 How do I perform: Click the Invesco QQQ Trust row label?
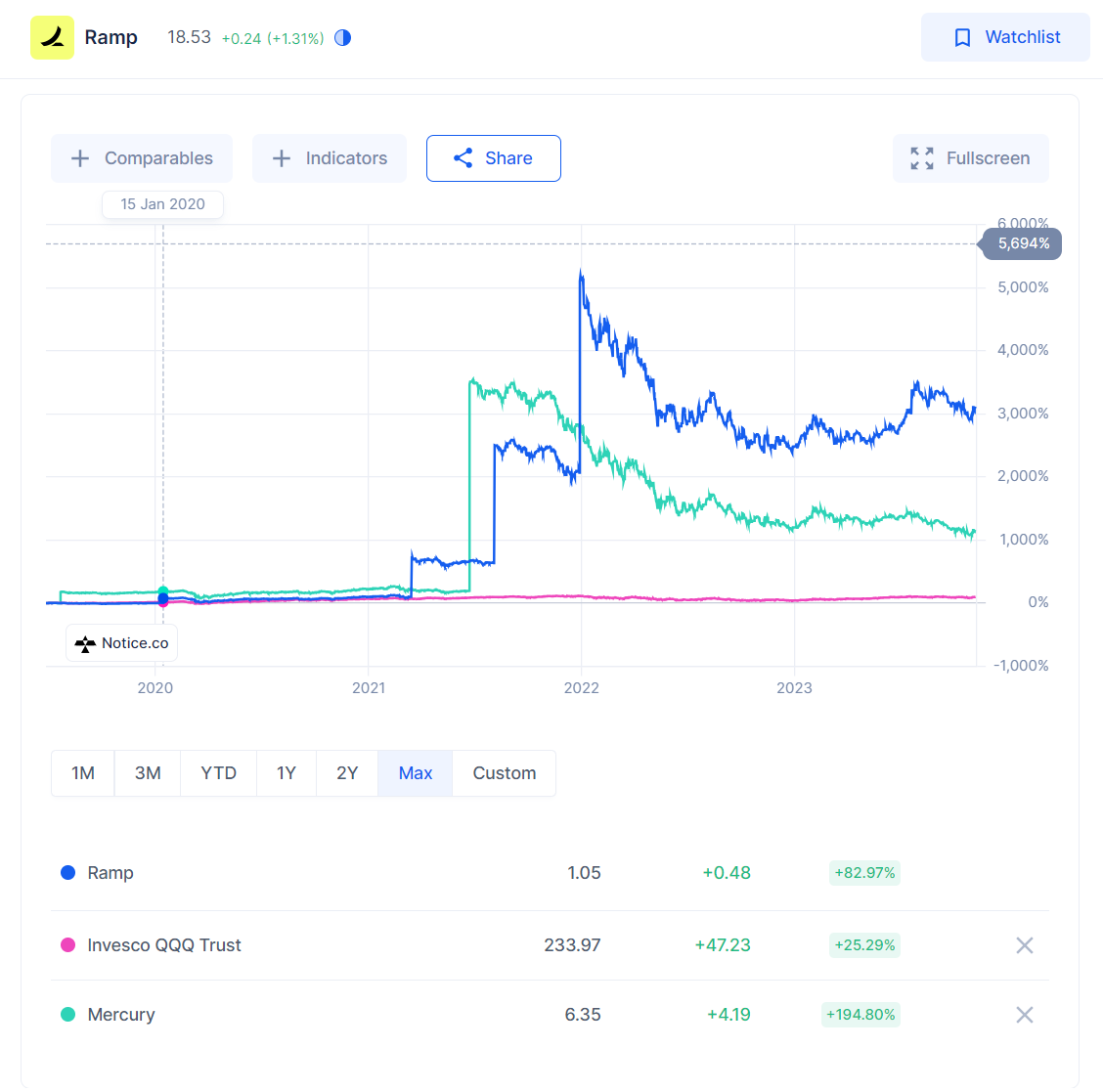pyautogui.click(x=164, y=945)
